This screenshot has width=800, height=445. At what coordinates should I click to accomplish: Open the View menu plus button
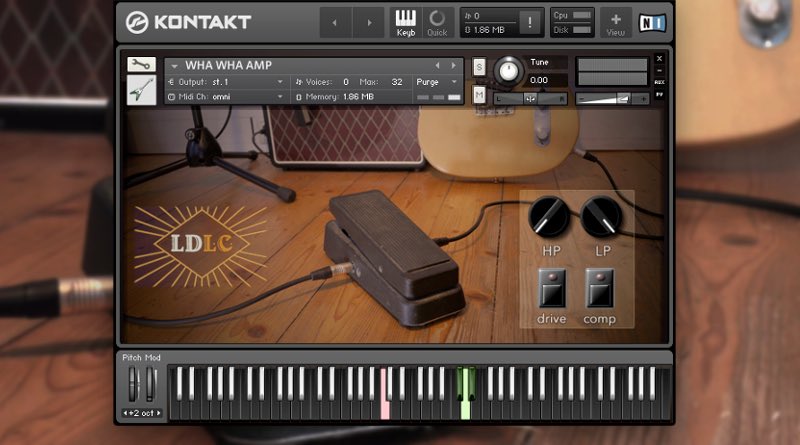[615, 23]
